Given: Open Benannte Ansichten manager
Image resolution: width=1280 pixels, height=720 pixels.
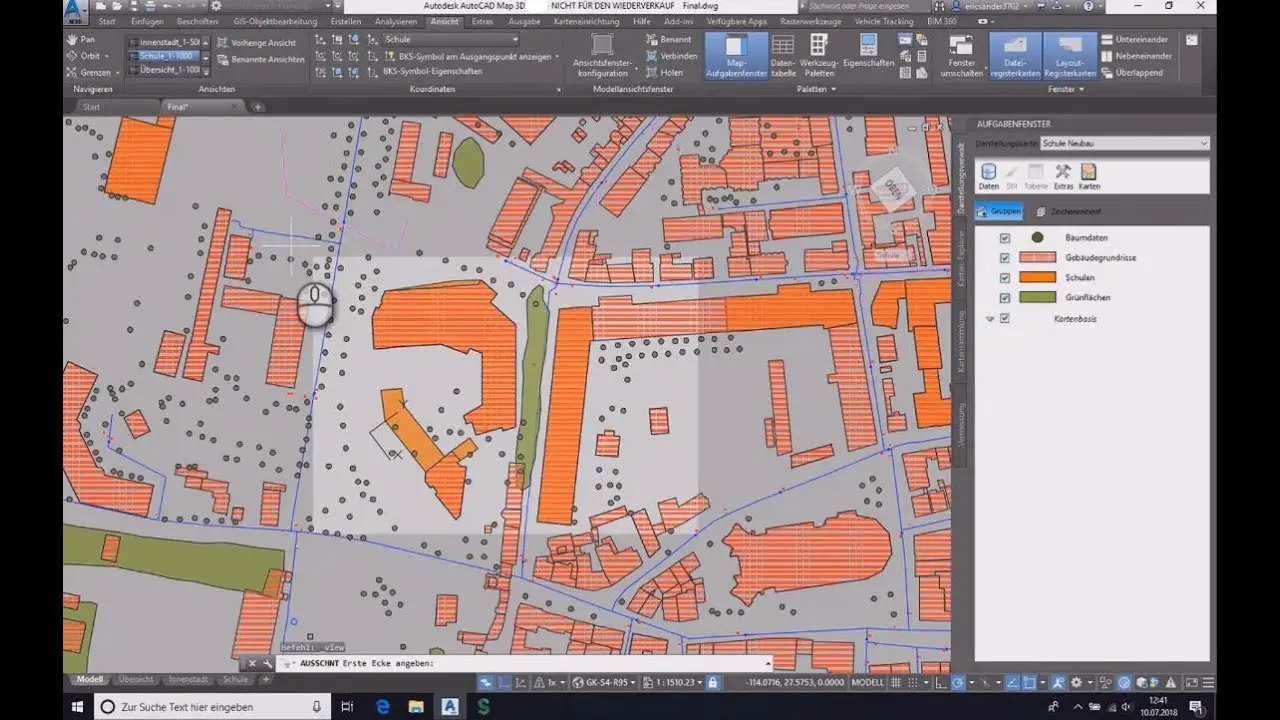Looking at the screenshot, I should (x=260, y=60).
